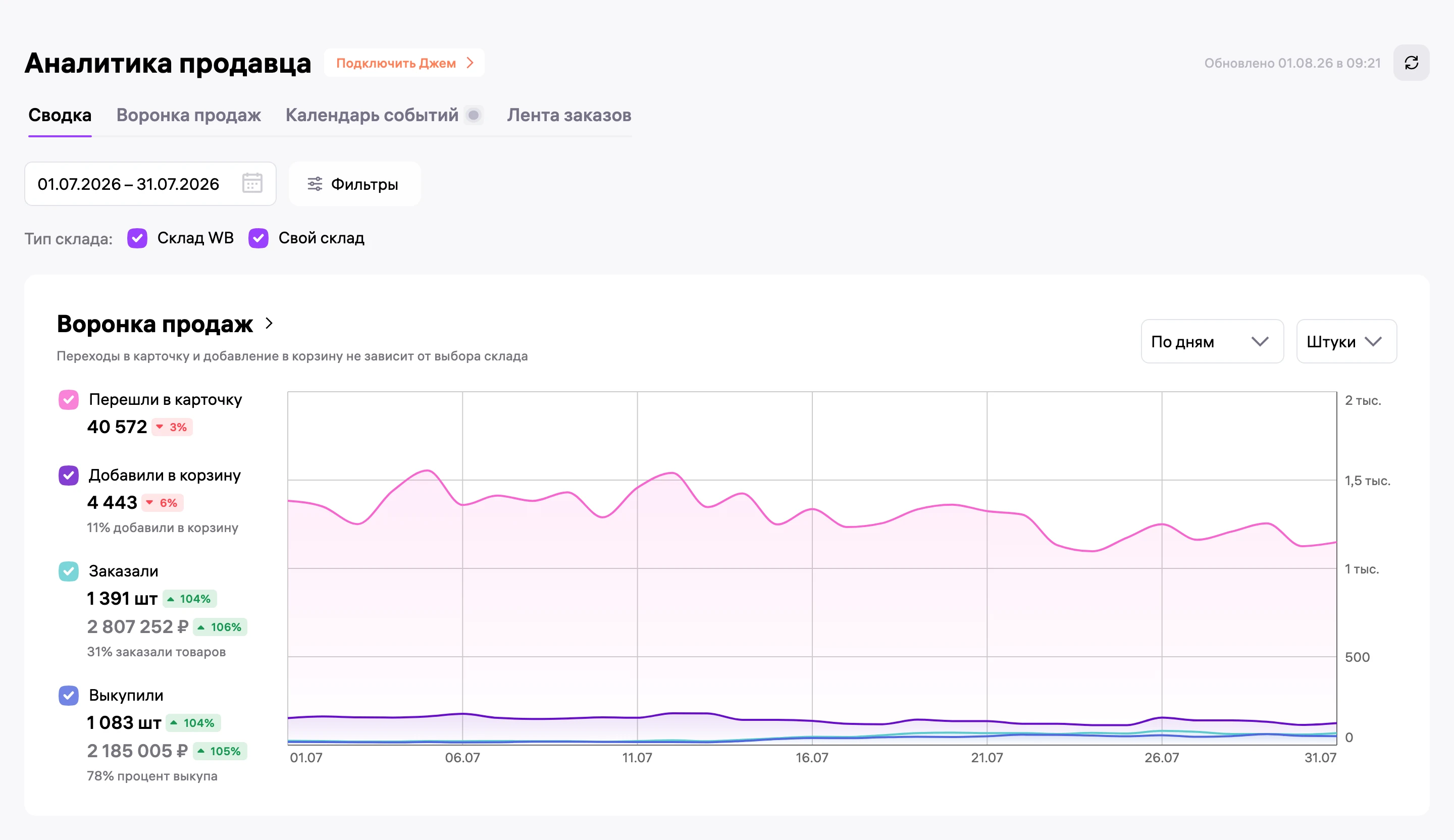
Task: Open the Лента заказов tab
Action: point(569,116)
